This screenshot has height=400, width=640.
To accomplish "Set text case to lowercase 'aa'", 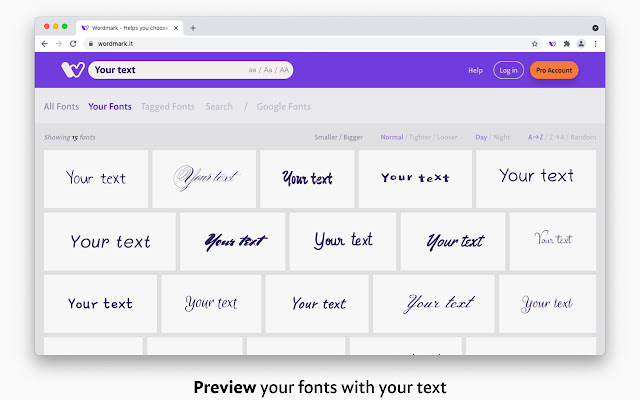I will tap(252, 70).
